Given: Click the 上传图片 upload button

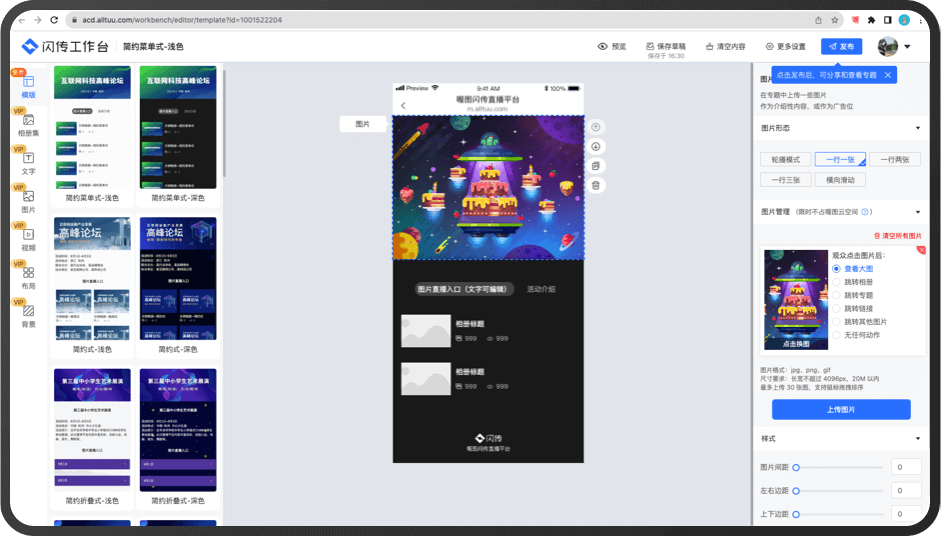Looking at the screenshot, I should tap(840, 409).
